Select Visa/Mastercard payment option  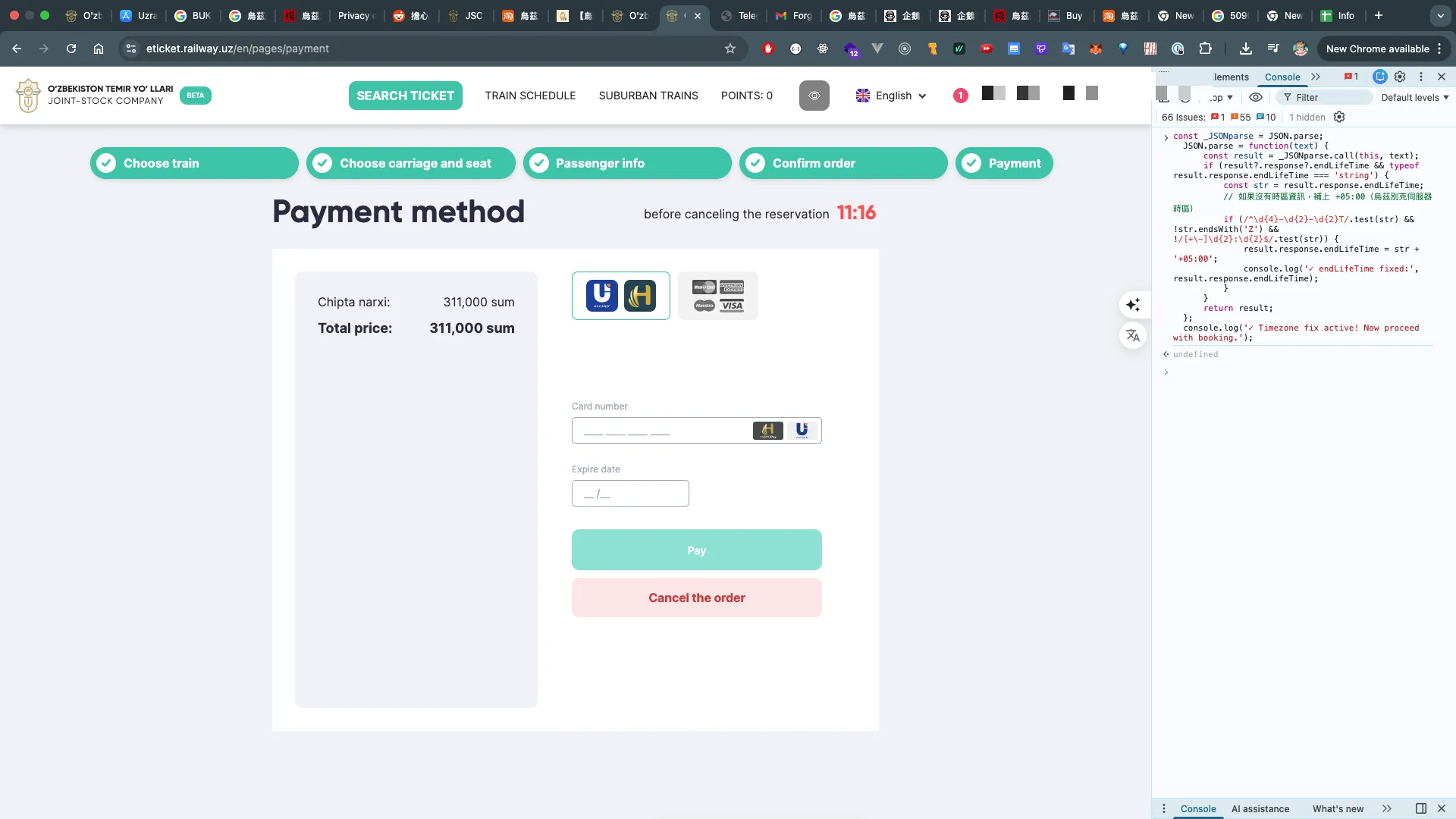pos(717,296)
